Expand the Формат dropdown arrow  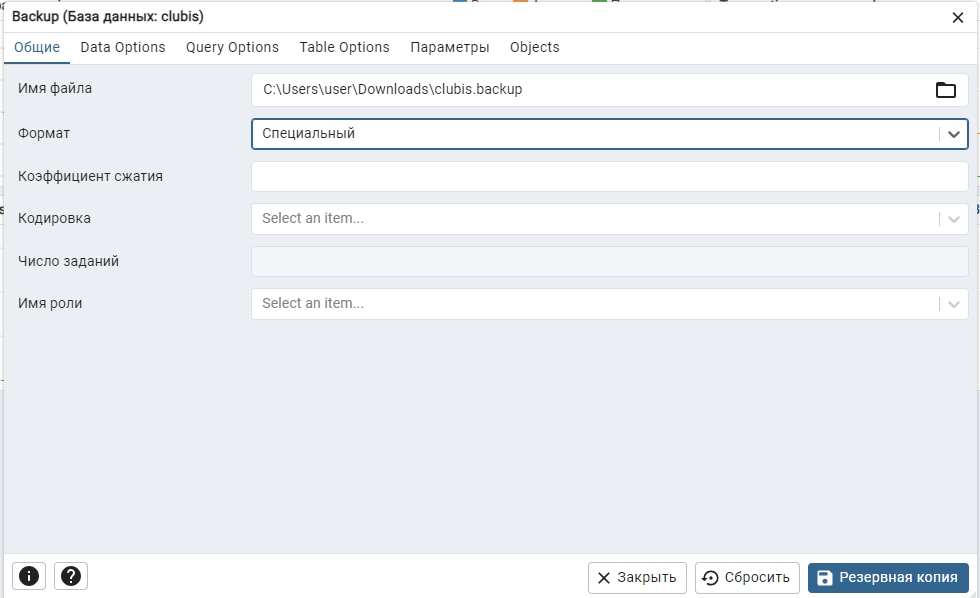(x=953, y=134)
